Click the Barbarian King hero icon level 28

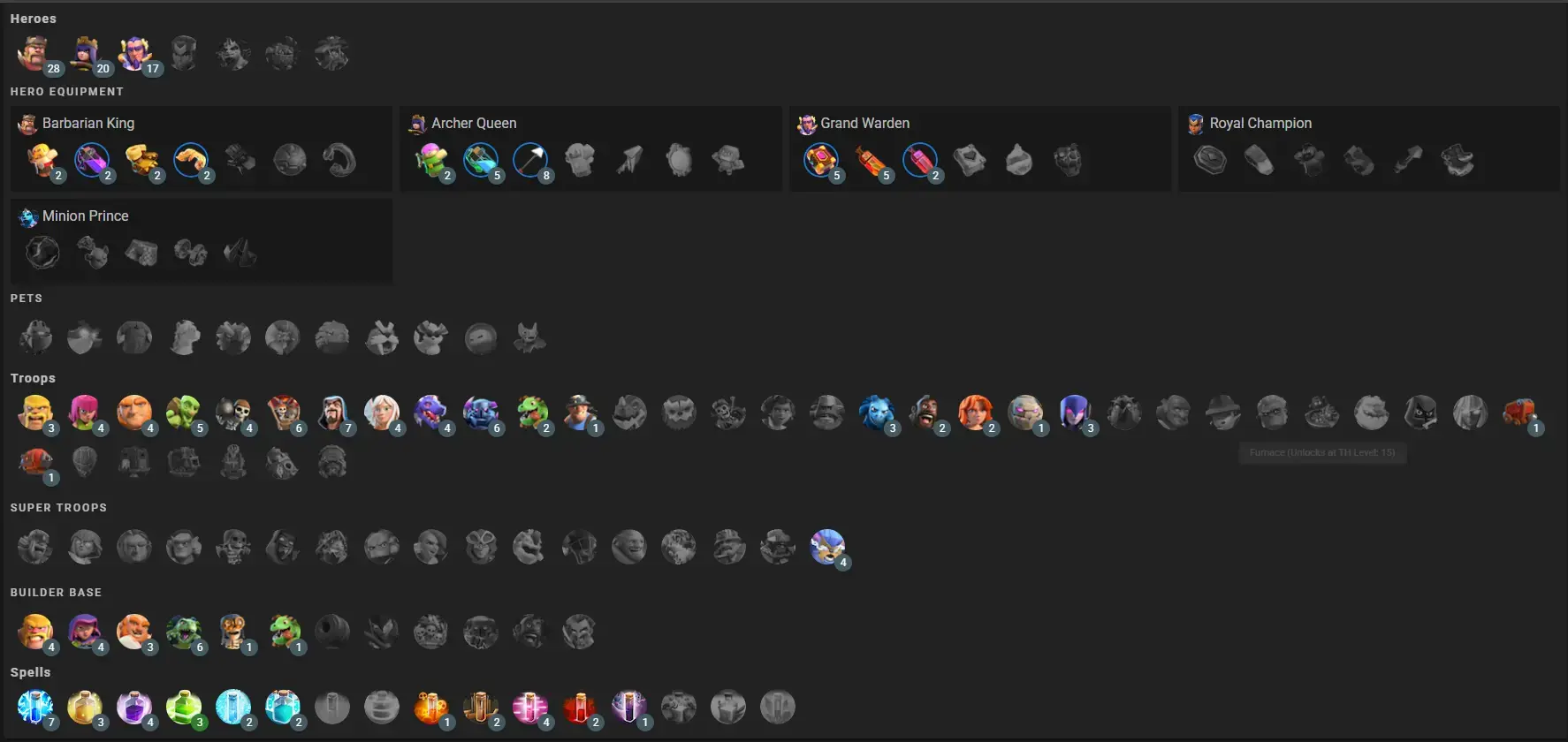click(x=35, y=55)
